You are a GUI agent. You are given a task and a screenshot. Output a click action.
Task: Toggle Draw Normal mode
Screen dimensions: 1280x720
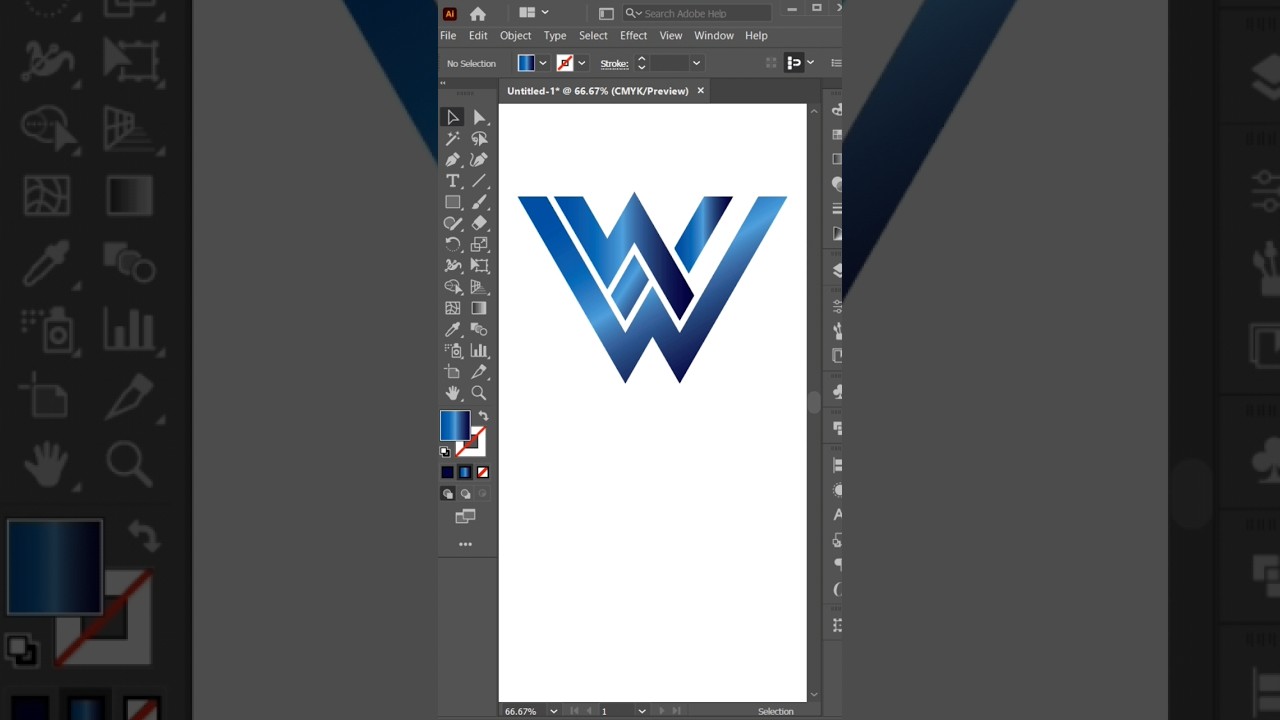(448, 494)
